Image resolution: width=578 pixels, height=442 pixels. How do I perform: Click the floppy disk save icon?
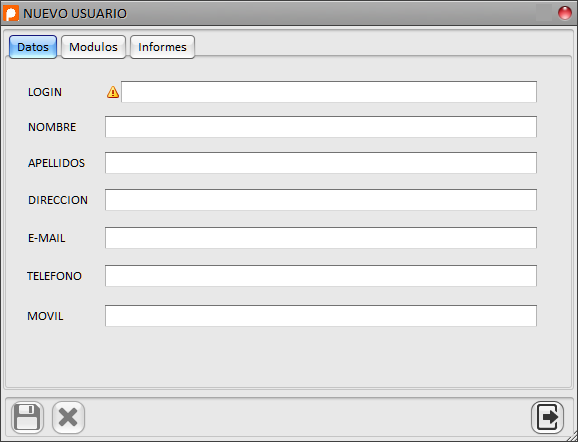[27, 417]
